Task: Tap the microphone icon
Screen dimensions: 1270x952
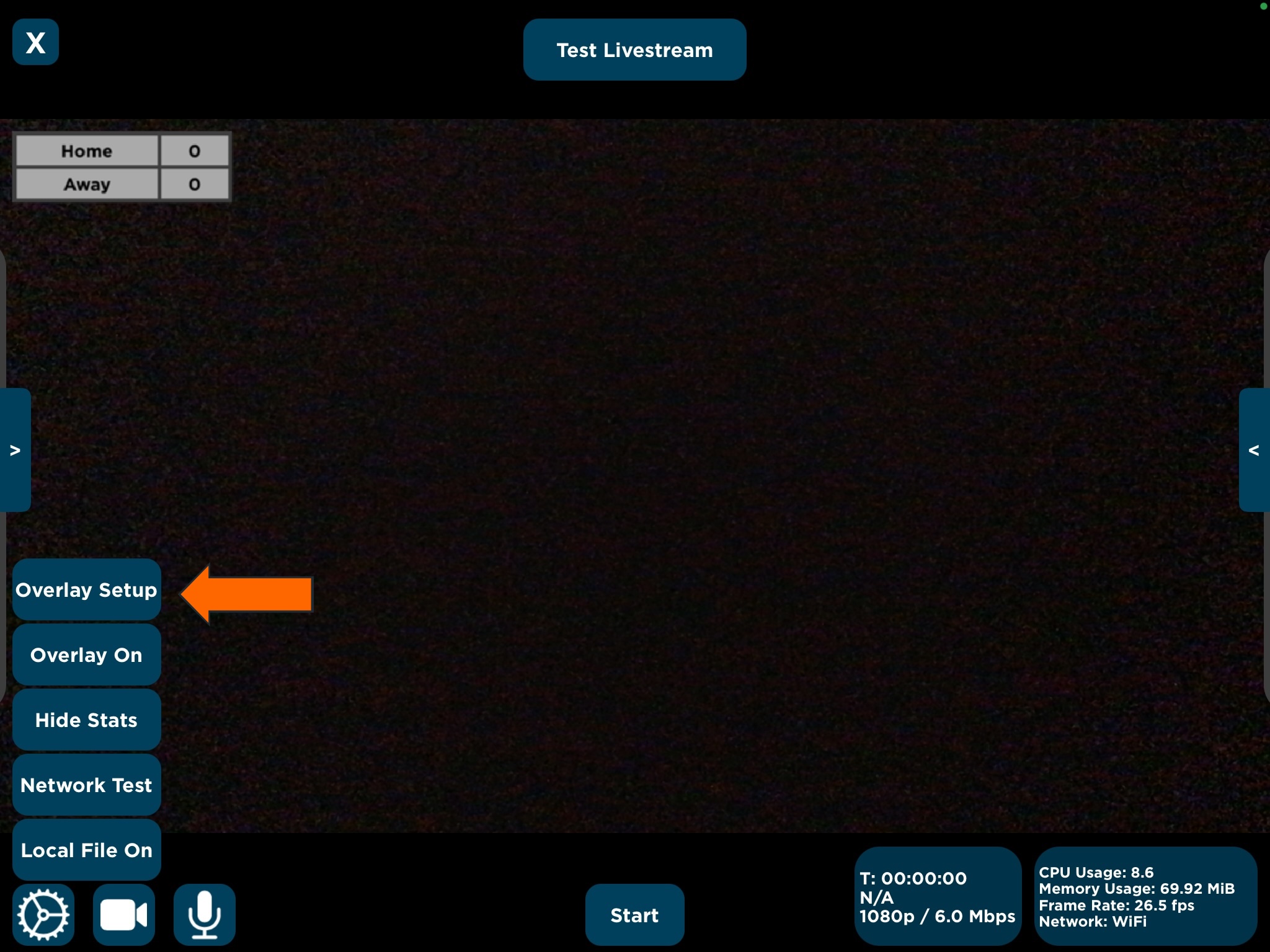Action: point(205,915)
